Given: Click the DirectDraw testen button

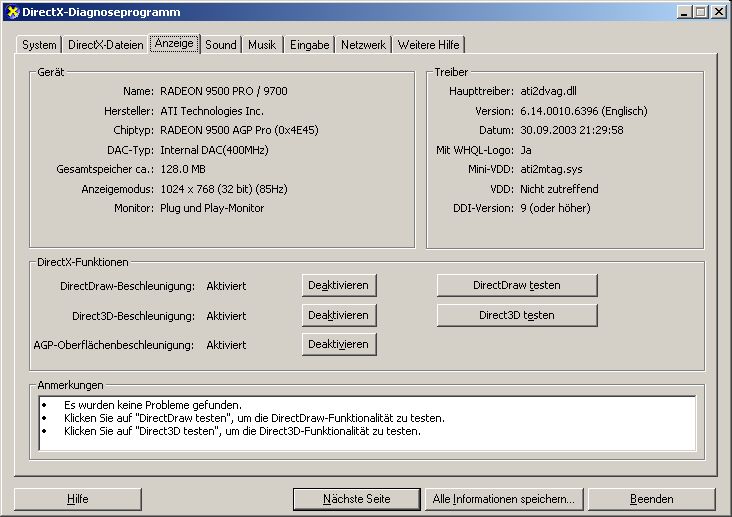Looking at the screenshot, I should [x=516, y=285].
